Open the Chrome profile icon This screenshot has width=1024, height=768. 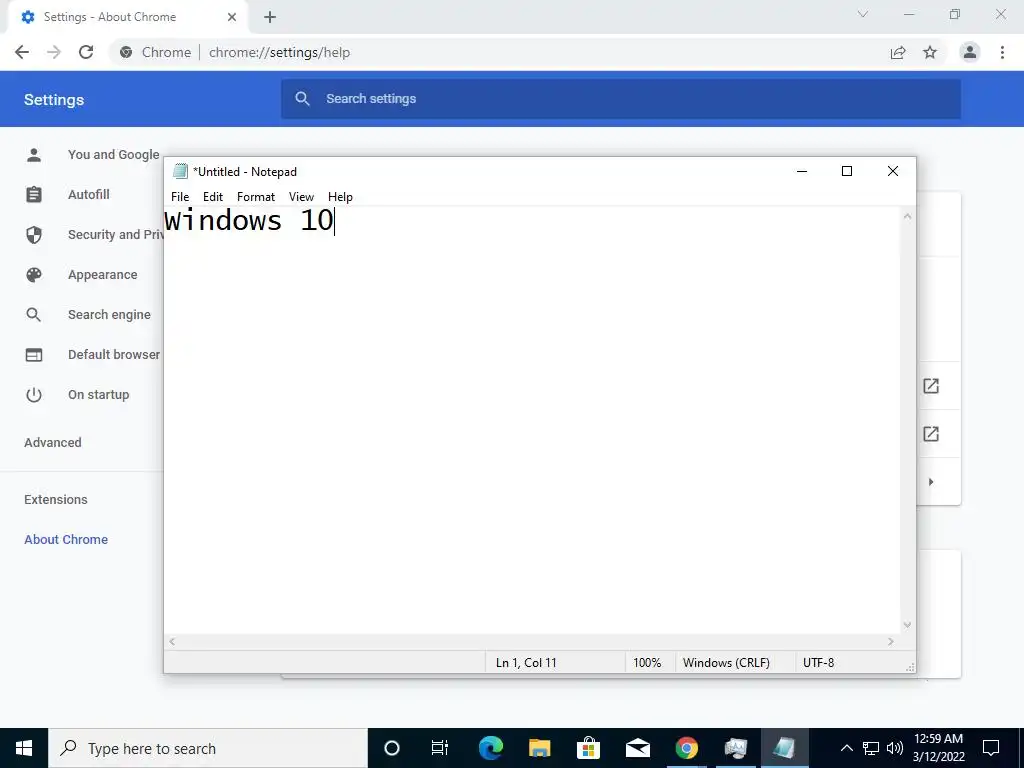tap(970, 52)
